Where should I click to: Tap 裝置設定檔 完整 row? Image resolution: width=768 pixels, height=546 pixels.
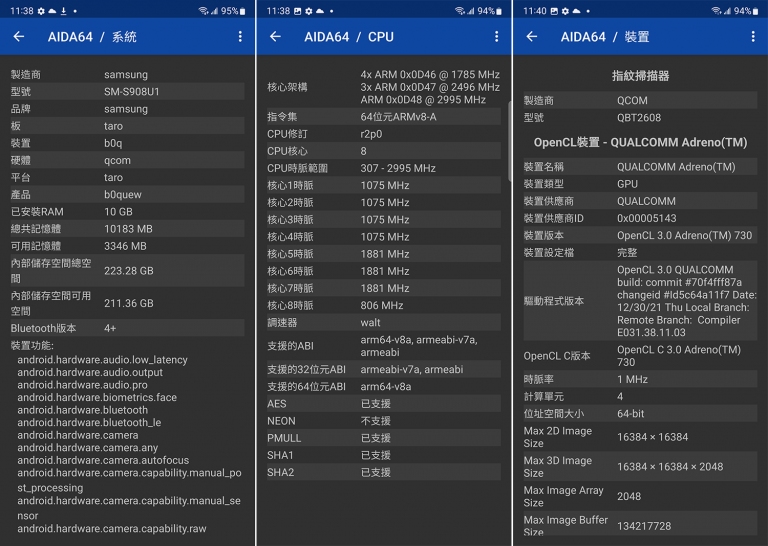(x=640, y=252)
